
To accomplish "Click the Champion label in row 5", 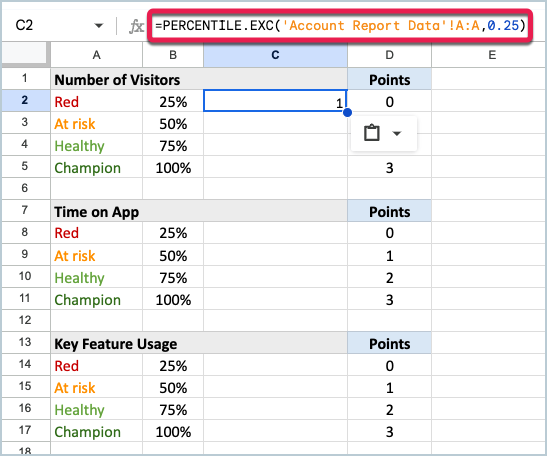I will coord(88,168).
